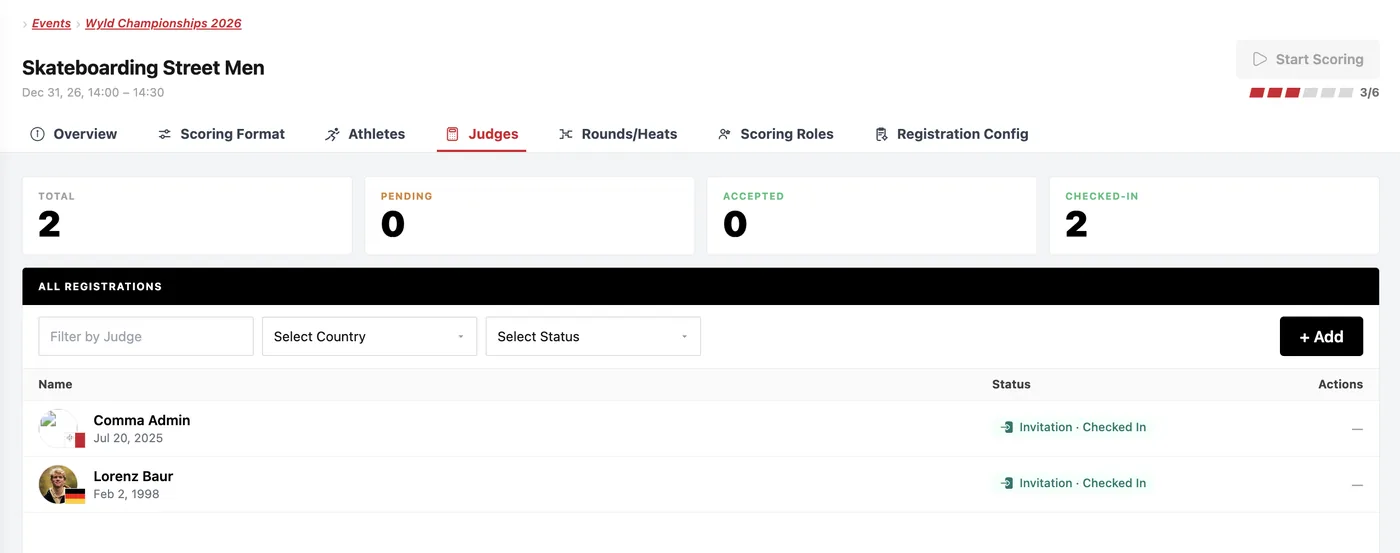Click Lorenz Baur's profile photo
Image resolution: width=1400 pixels, height=553 pixels.
(58, 484)
